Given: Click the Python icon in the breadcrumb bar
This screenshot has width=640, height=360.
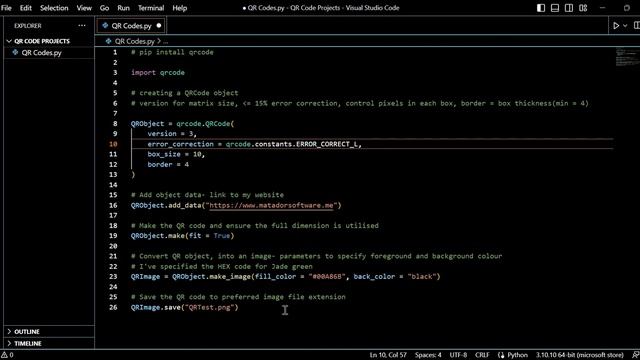Looking at the screenshot, I should click(108, 41).
